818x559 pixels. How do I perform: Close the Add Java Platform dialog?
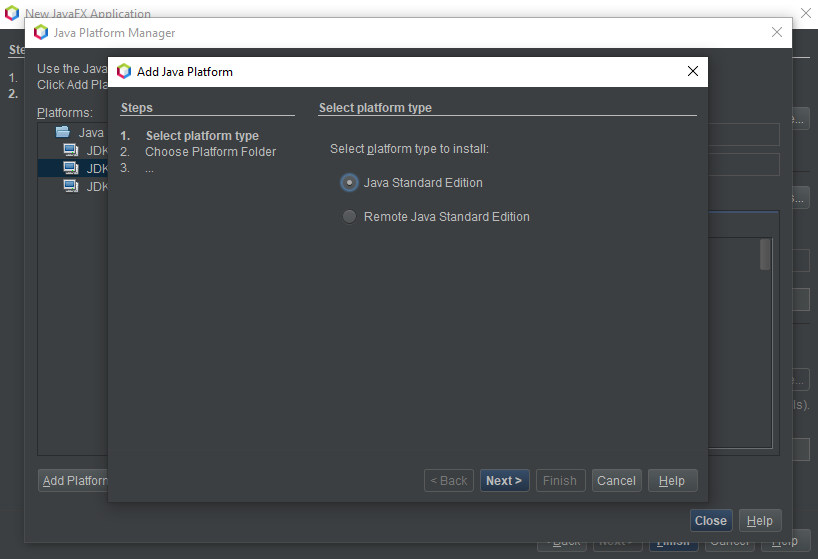coord(693,71)
